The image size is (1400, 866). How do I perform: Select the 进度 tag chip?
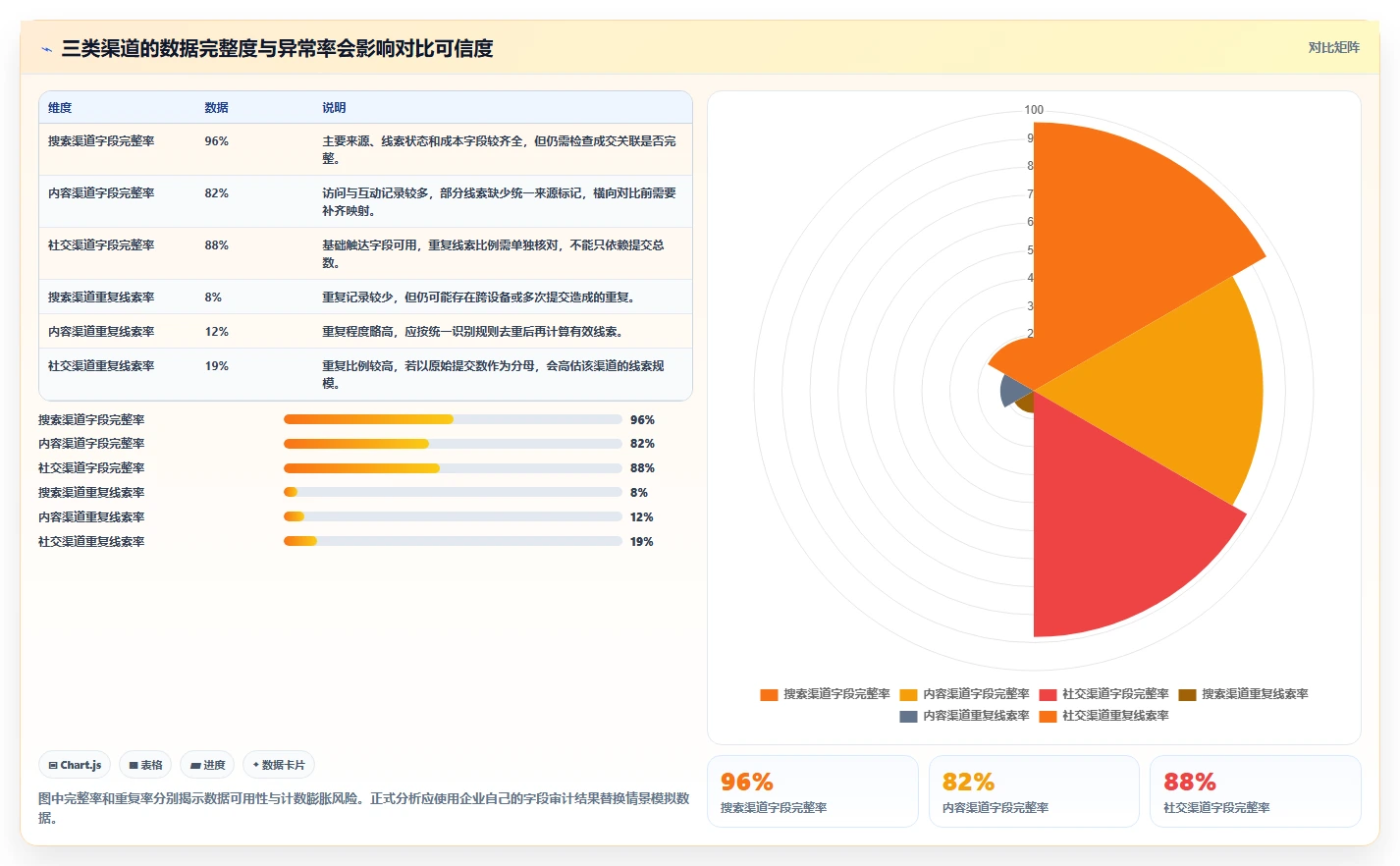207,765
